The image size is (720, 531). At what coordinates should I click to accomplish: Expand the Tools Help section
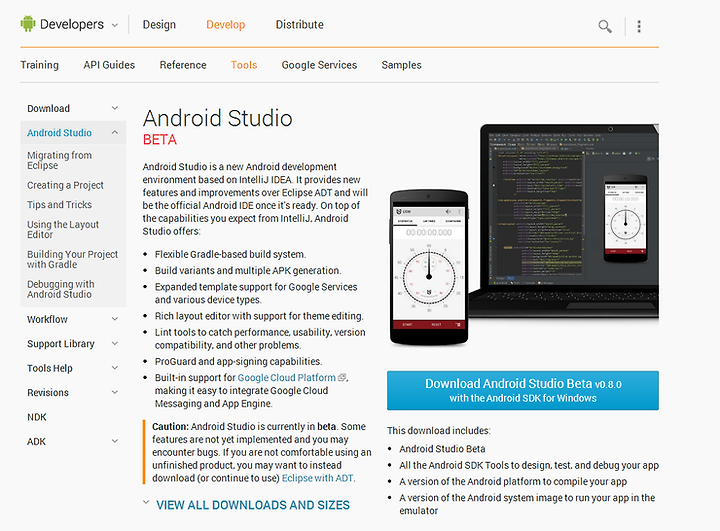[115, 367]
